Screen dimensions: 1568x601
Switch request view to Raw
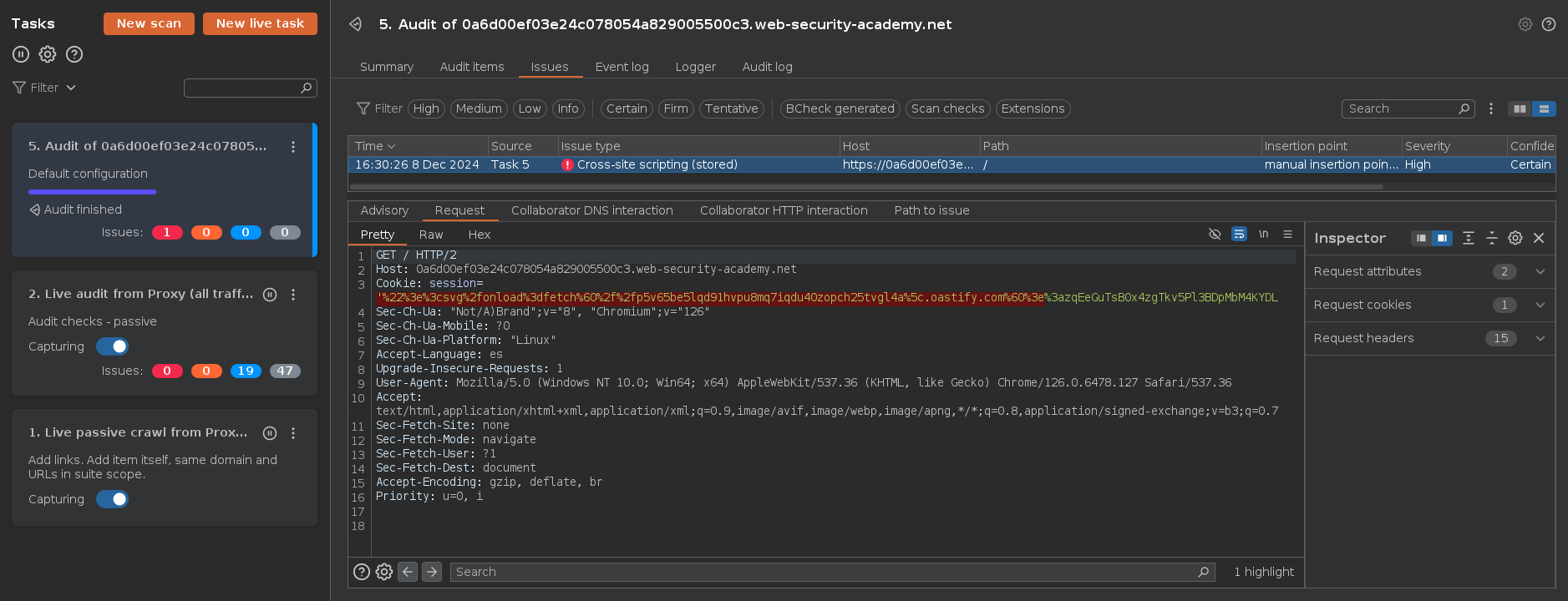pos(431,235)
